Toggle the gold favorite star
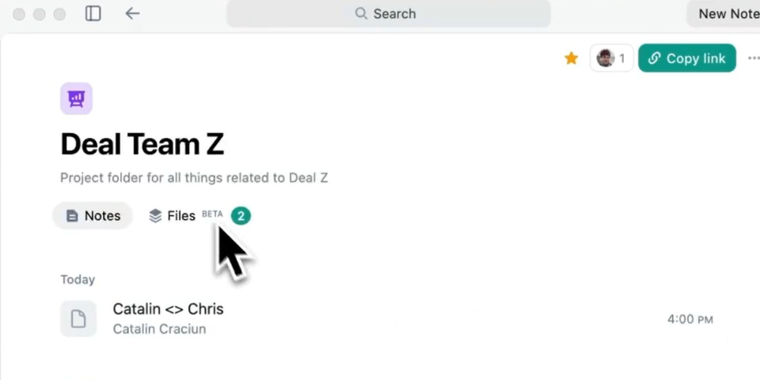The image size is (760, 380). [x=571, y=59]
